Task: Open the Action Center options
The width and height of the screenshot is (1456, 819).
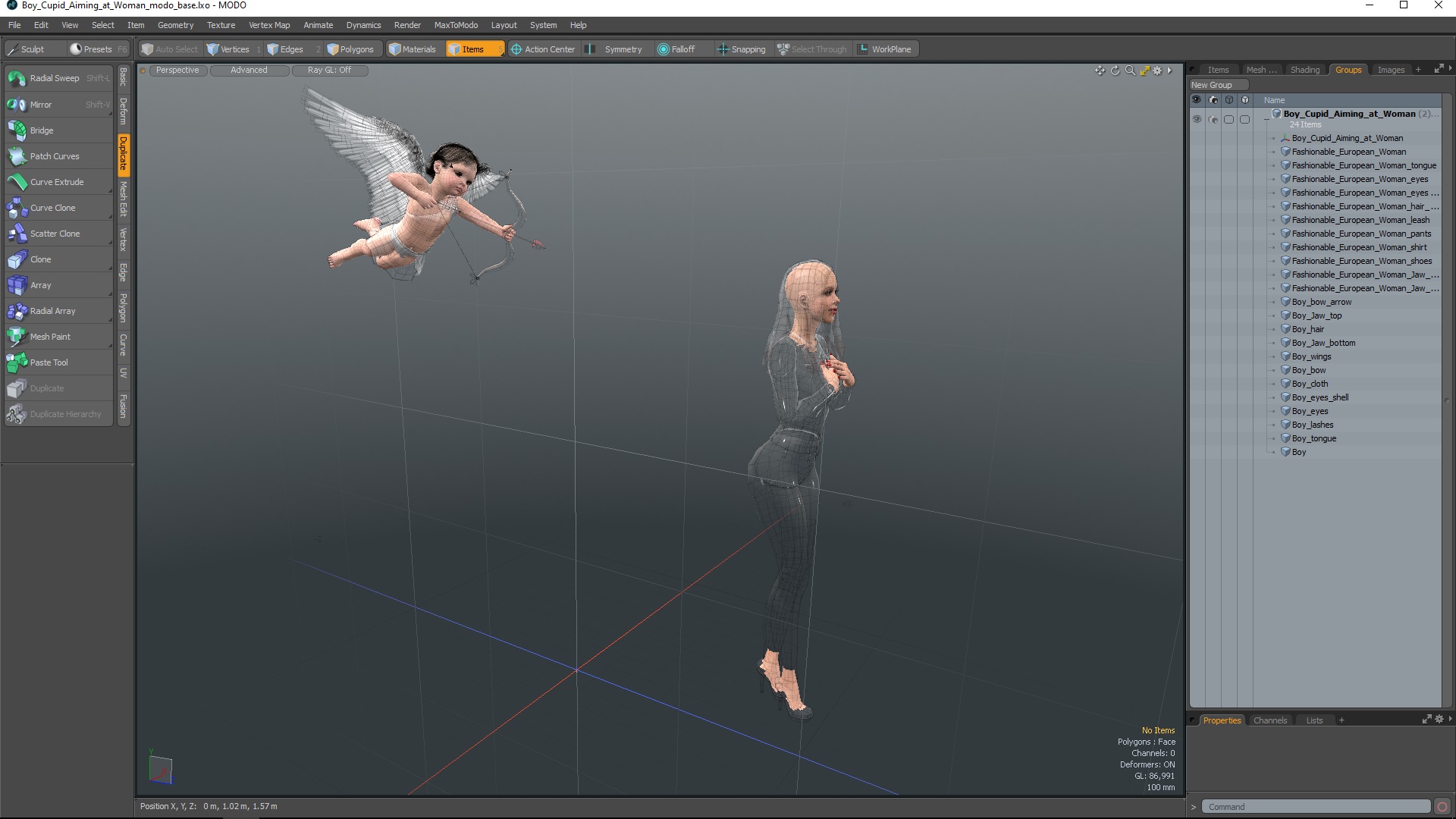Action: [x=543, y=49]
